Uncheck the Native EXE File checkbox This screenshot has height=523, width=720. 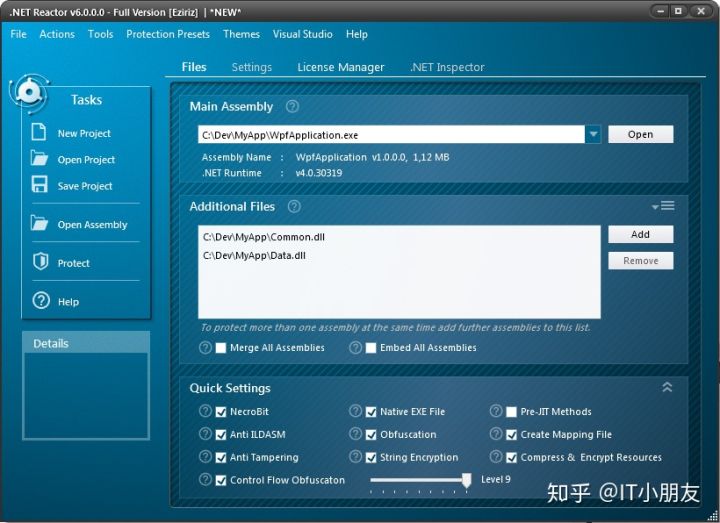[371, 412]
